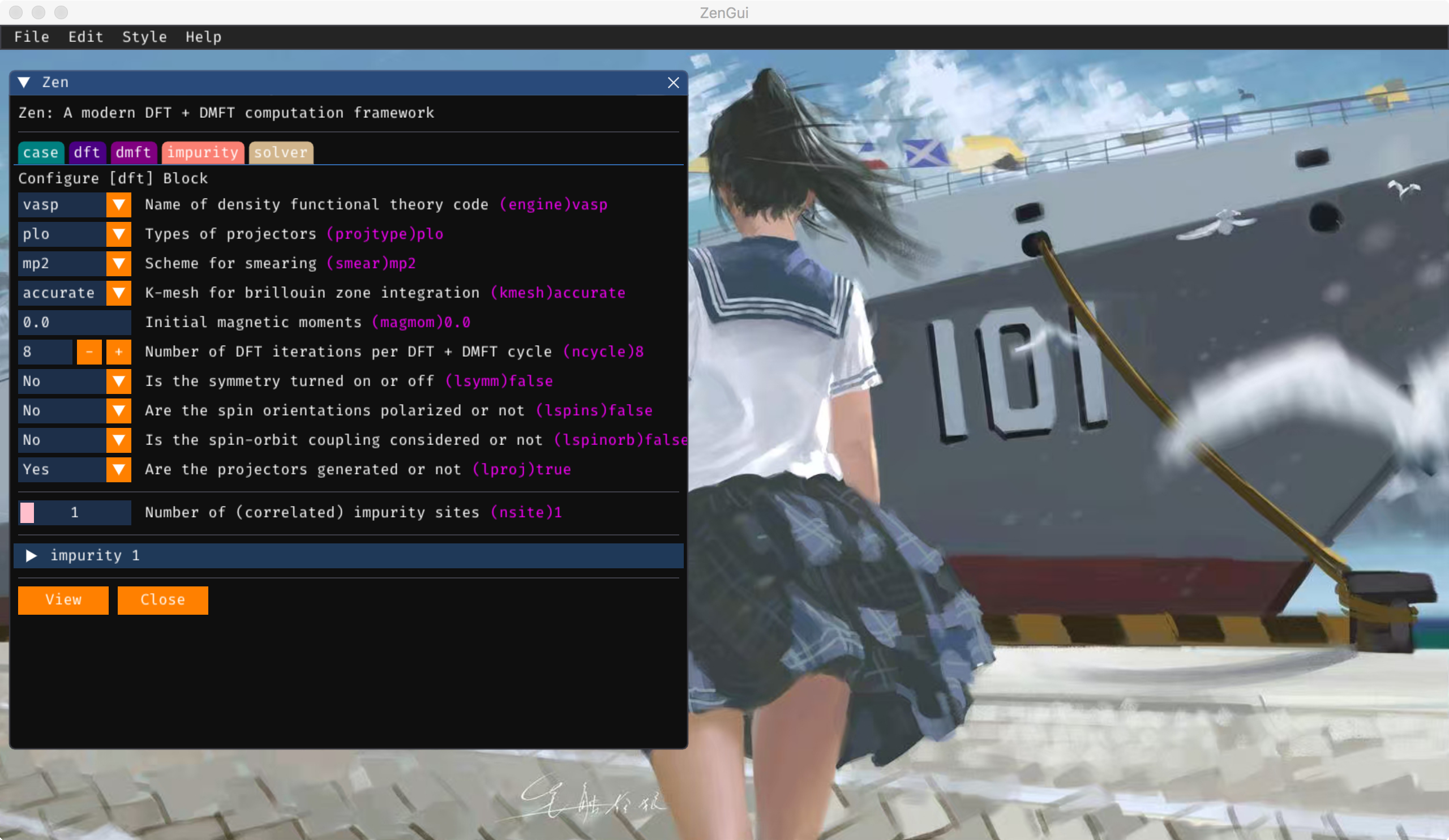Viewport: 1449px width, 840px height.
Task: Click the 'Configure [dft] Block' heading
Action: [x=113, y=179]
